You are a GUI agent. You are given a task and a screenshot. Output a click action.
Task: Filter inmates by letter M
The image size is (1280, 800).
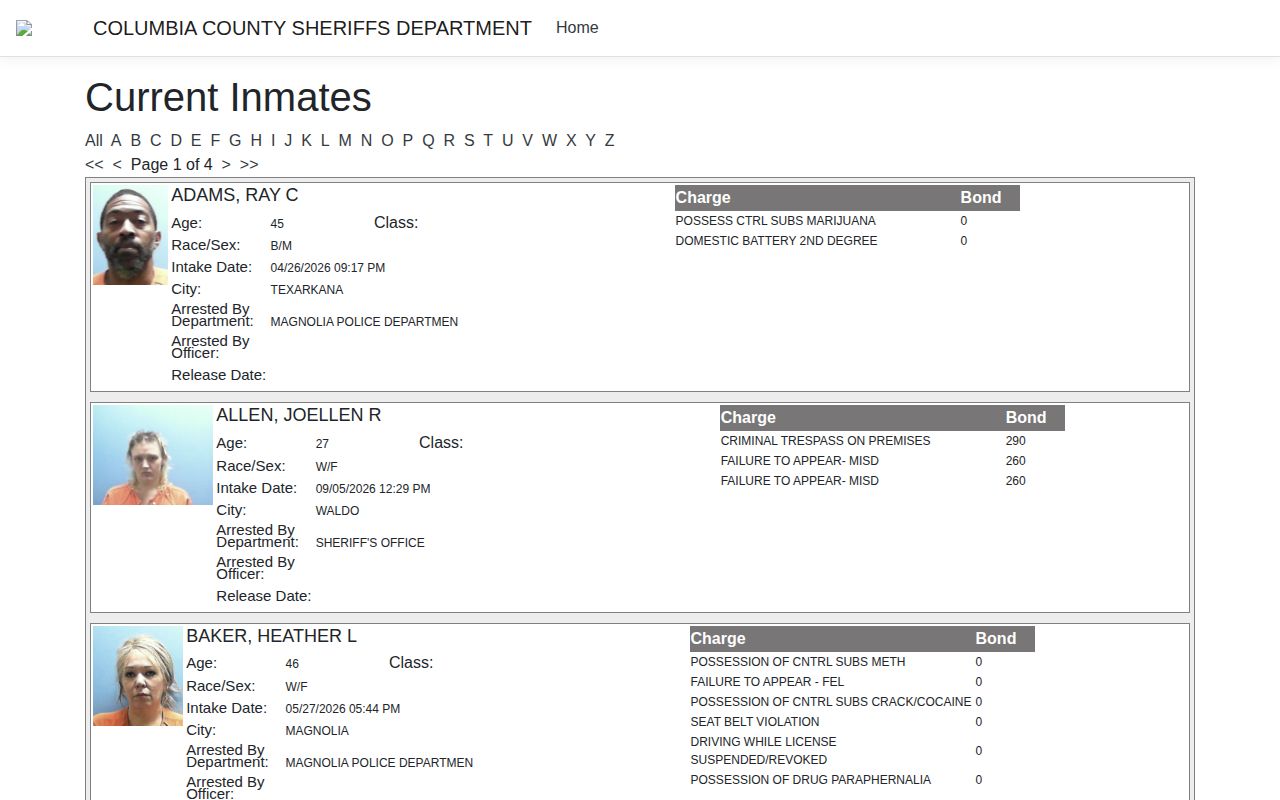(345, 140)
